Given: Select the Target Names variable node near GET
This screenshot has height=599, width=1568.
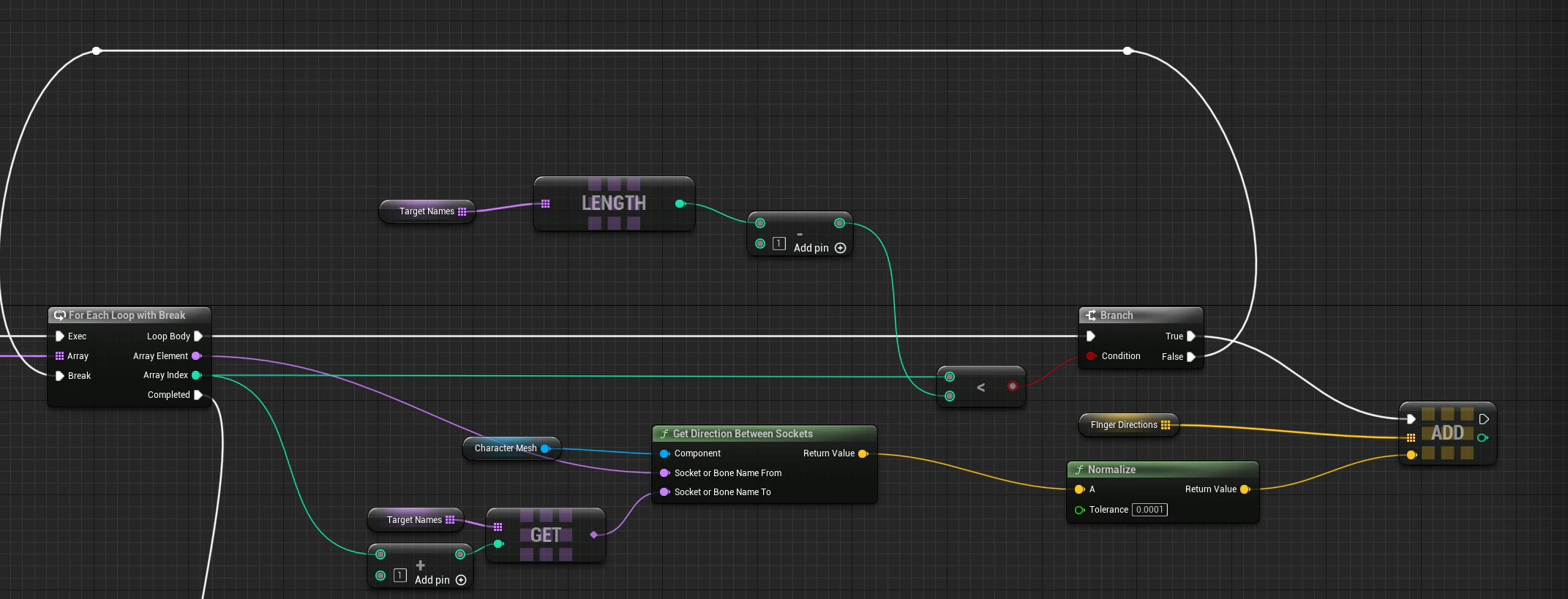Looking at the screenshot, I should 415,520.
